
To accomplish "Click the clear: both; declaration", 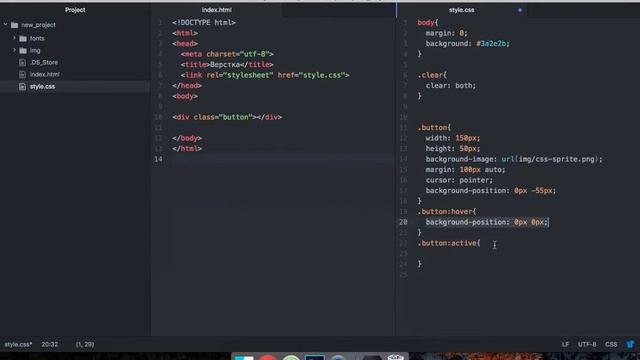I will click(451, 86).
